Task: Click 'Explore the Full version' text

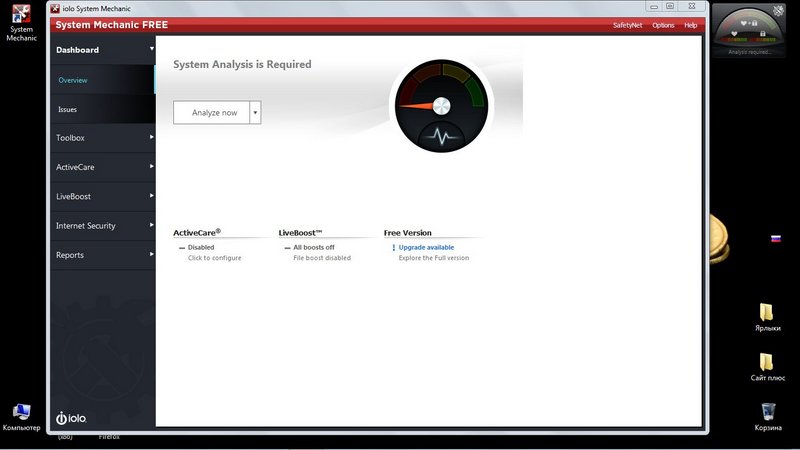Action: click(434, 258)
